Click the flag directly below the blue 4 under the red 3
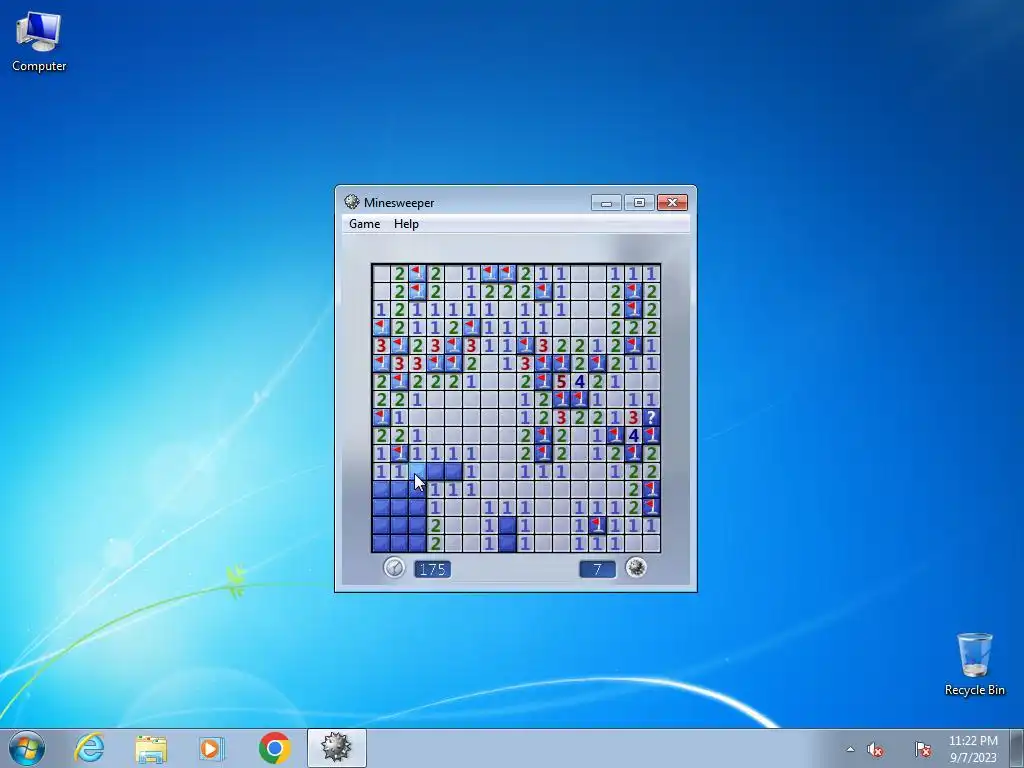Image resolution: width=1024 pixels, height=768 pixels. [x=633, y=453]
